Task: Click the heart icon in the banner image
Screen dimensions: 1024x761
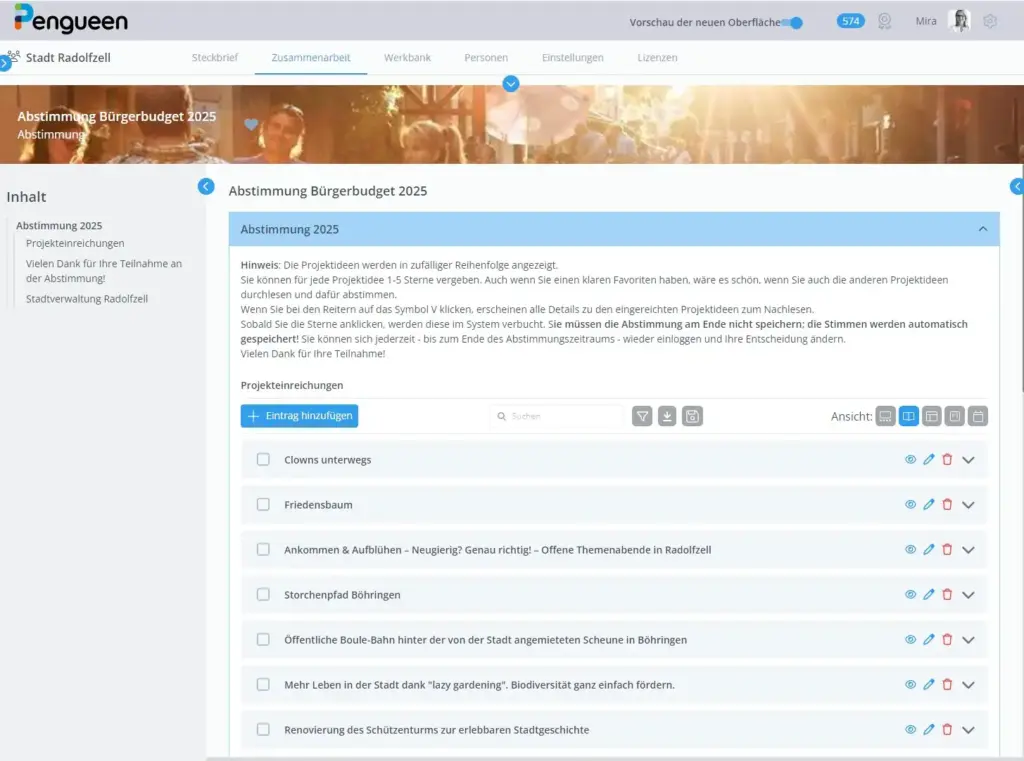Action: tap(251, 124)
